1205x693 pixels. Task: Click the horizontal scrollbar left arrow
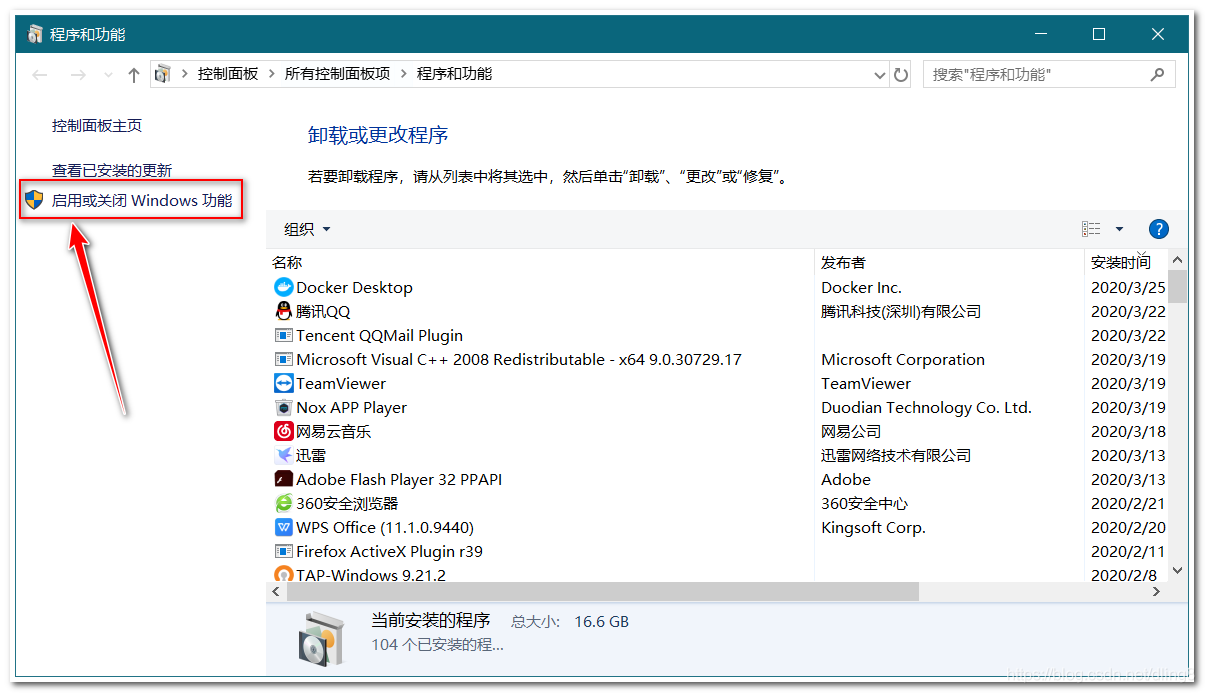pyautogui.click(x=277, y=592)
